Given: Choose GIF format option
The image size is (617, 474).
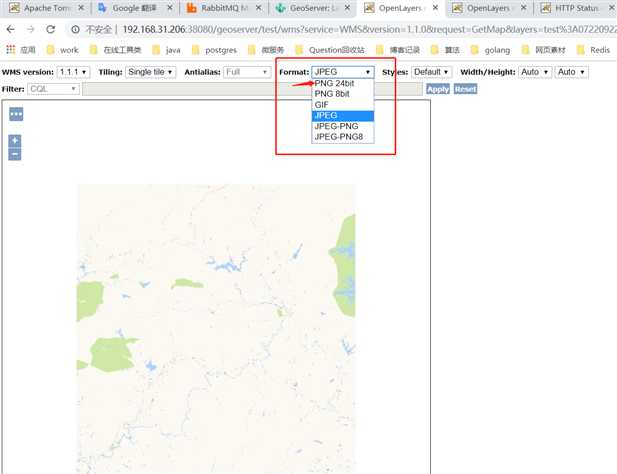Looking at the screenshot, I should [x=343, y=105].
